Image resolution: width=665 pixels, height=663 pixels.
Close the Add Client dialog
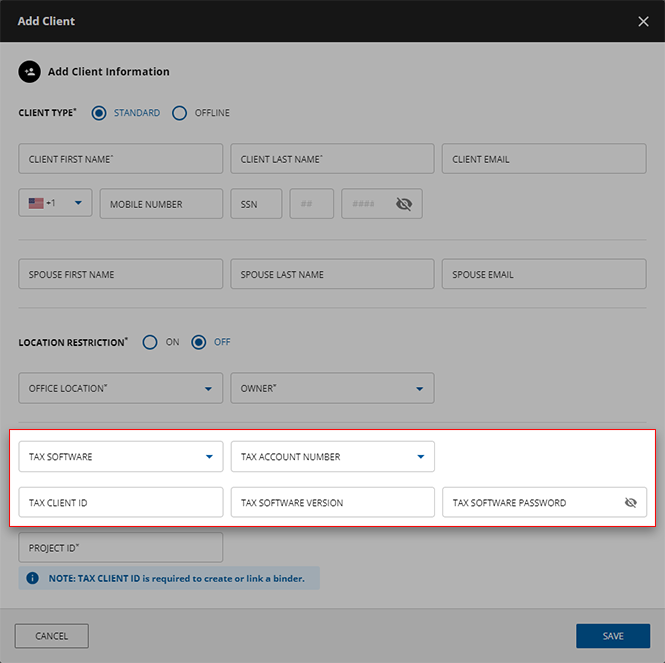tap(643, 21)
